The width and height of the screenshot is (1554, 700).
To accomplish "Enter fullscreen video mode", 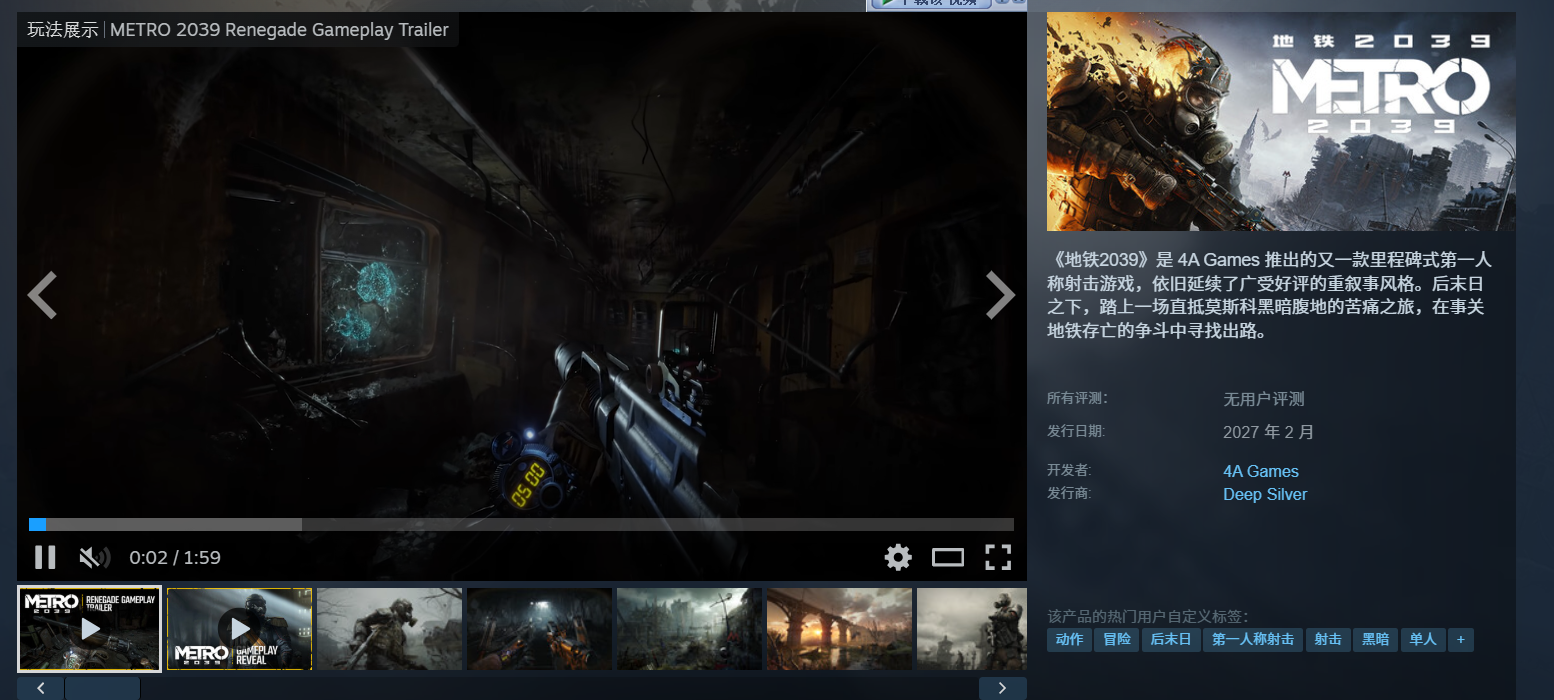I will [x=998, y=557].
